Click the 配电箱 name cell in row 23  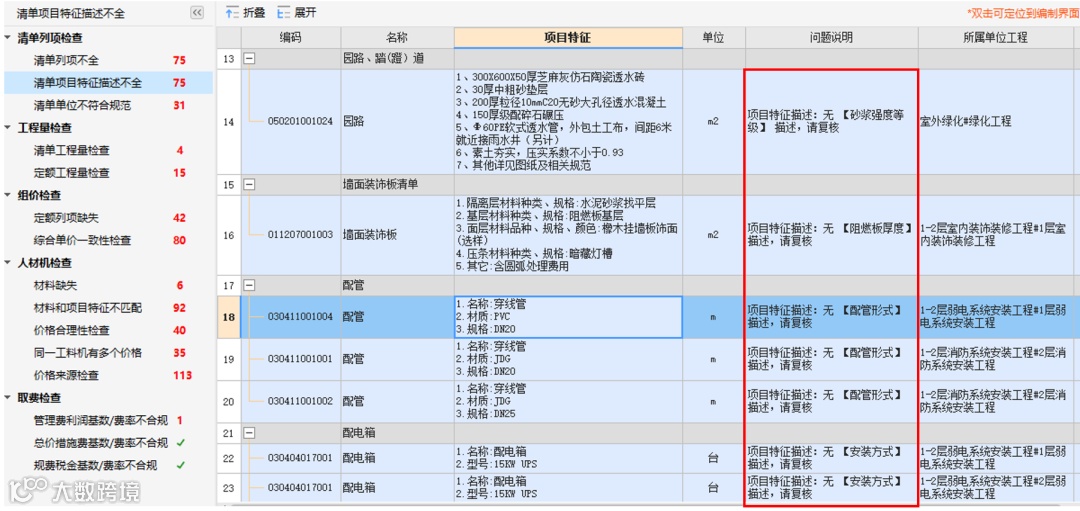pos(397,488)
